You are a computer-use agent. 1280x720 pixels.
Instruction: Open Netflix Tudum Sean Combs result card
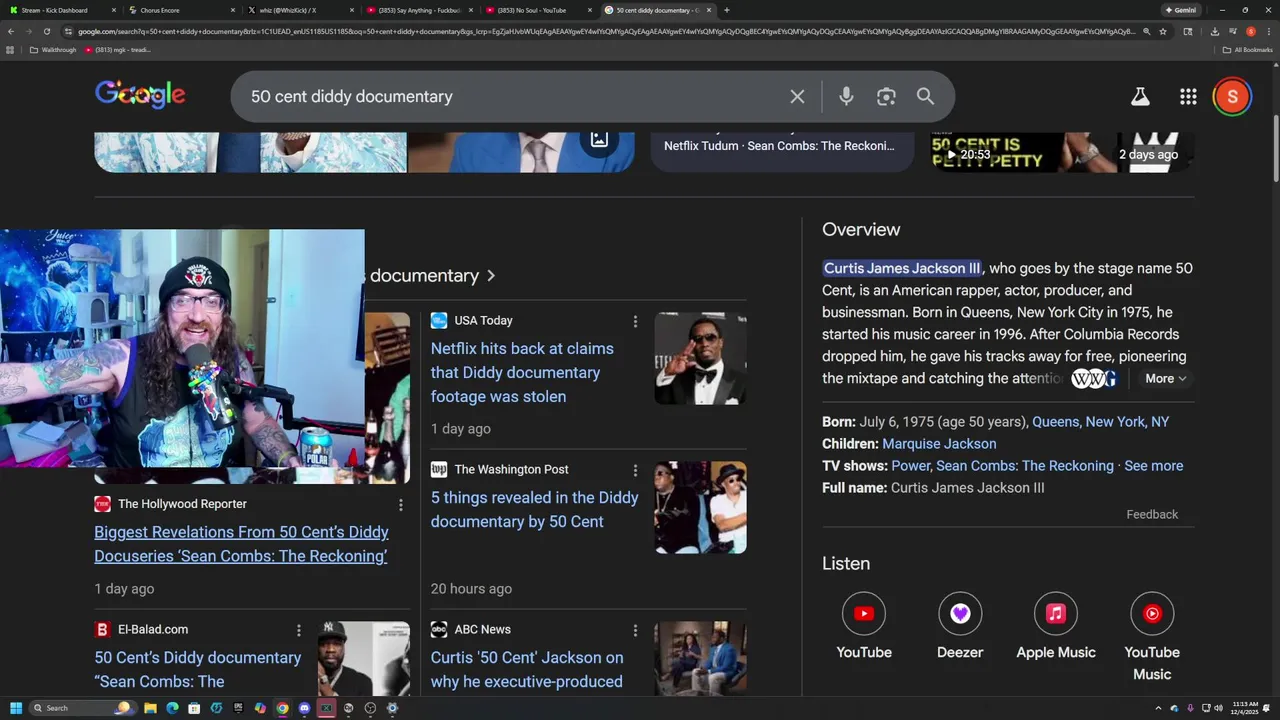click(782, 152)
